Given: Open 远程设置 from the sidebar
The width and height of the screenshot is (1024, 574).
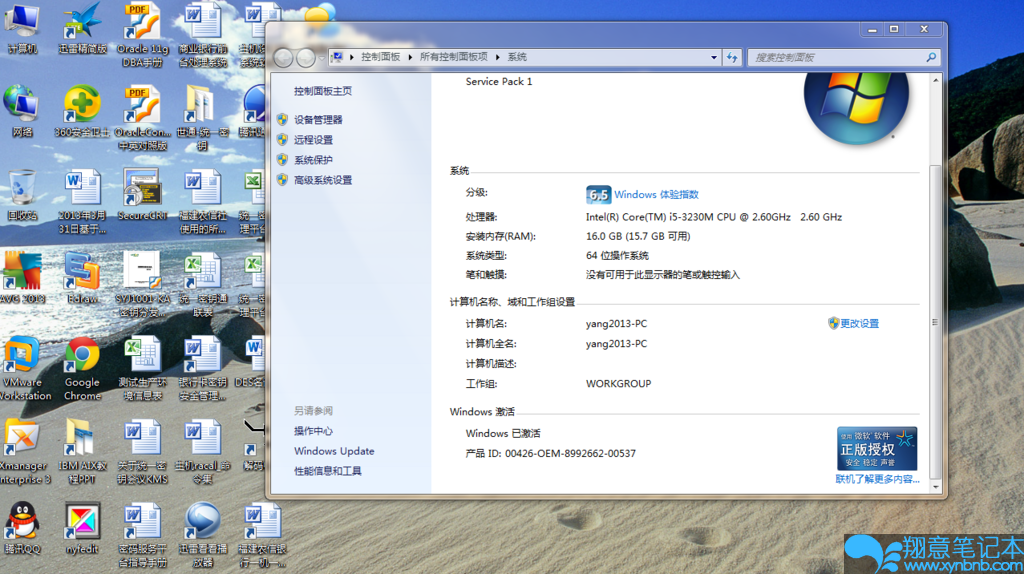Looking at the screenshot, I should [x=313, y=140].
